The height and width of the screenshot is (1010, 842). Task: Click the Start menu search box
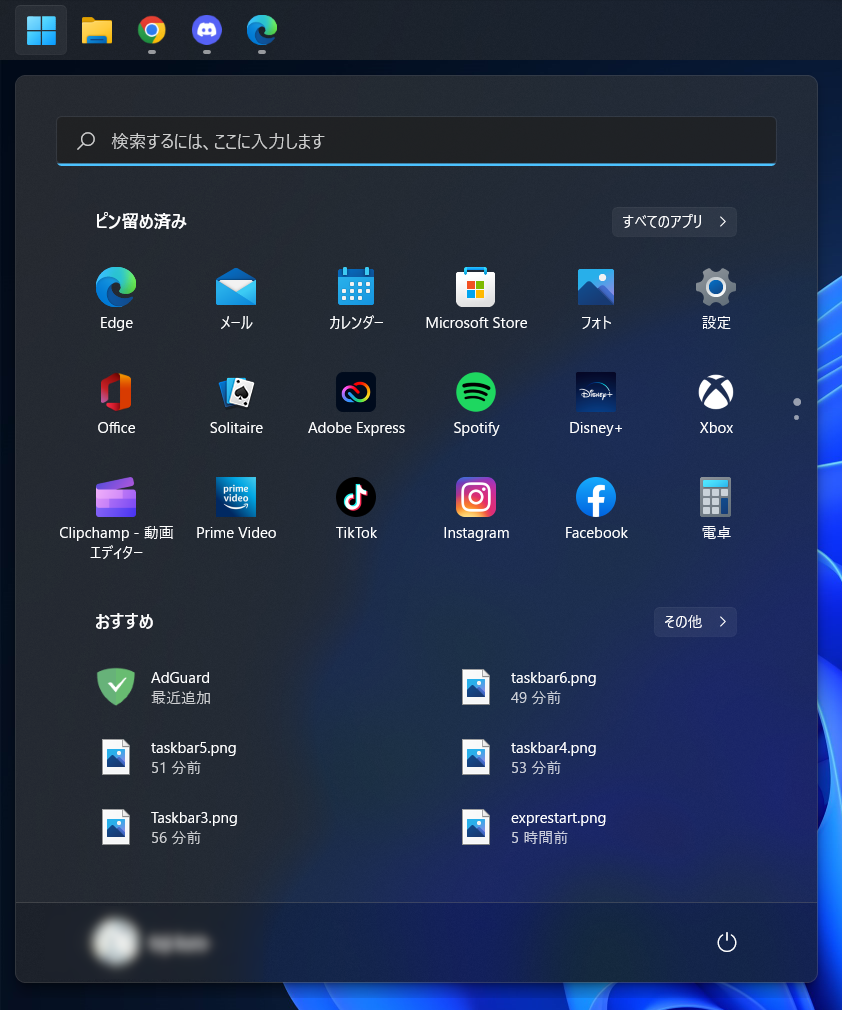coord(416,141)
